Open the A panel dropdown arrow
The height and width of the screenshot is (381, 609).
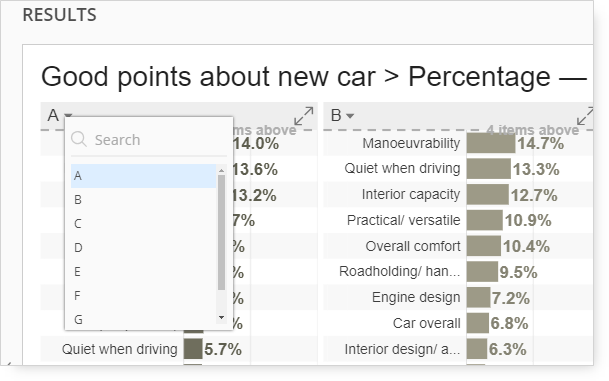68,115
